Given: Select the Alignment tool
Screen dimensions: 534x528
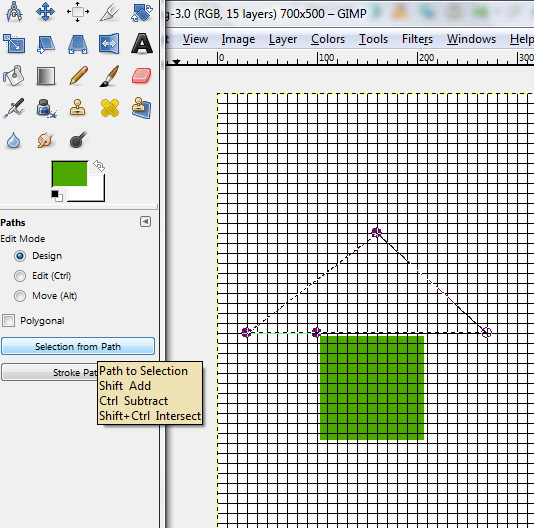Looking at the screenshot, I should [78, 12].
